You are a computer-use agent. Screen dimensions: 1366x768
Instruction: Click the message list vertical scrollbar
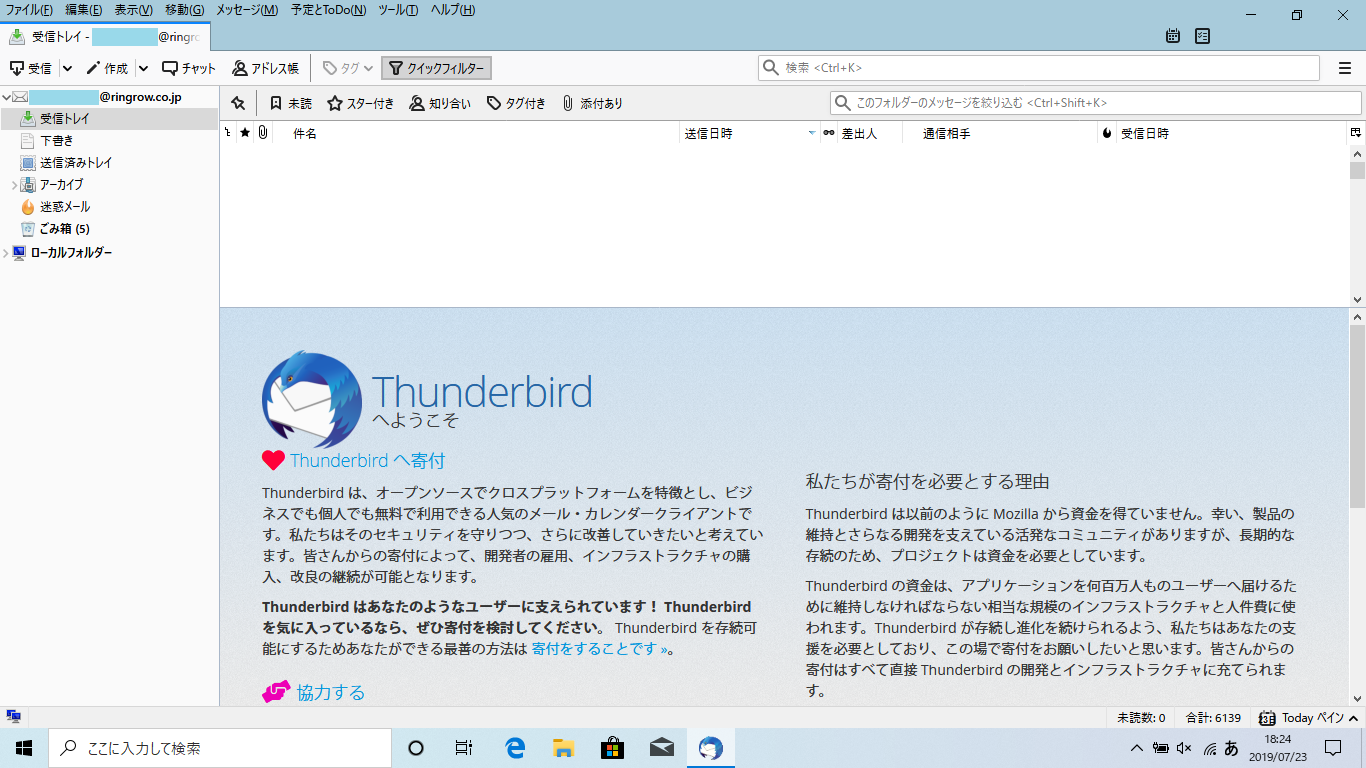1357,225
